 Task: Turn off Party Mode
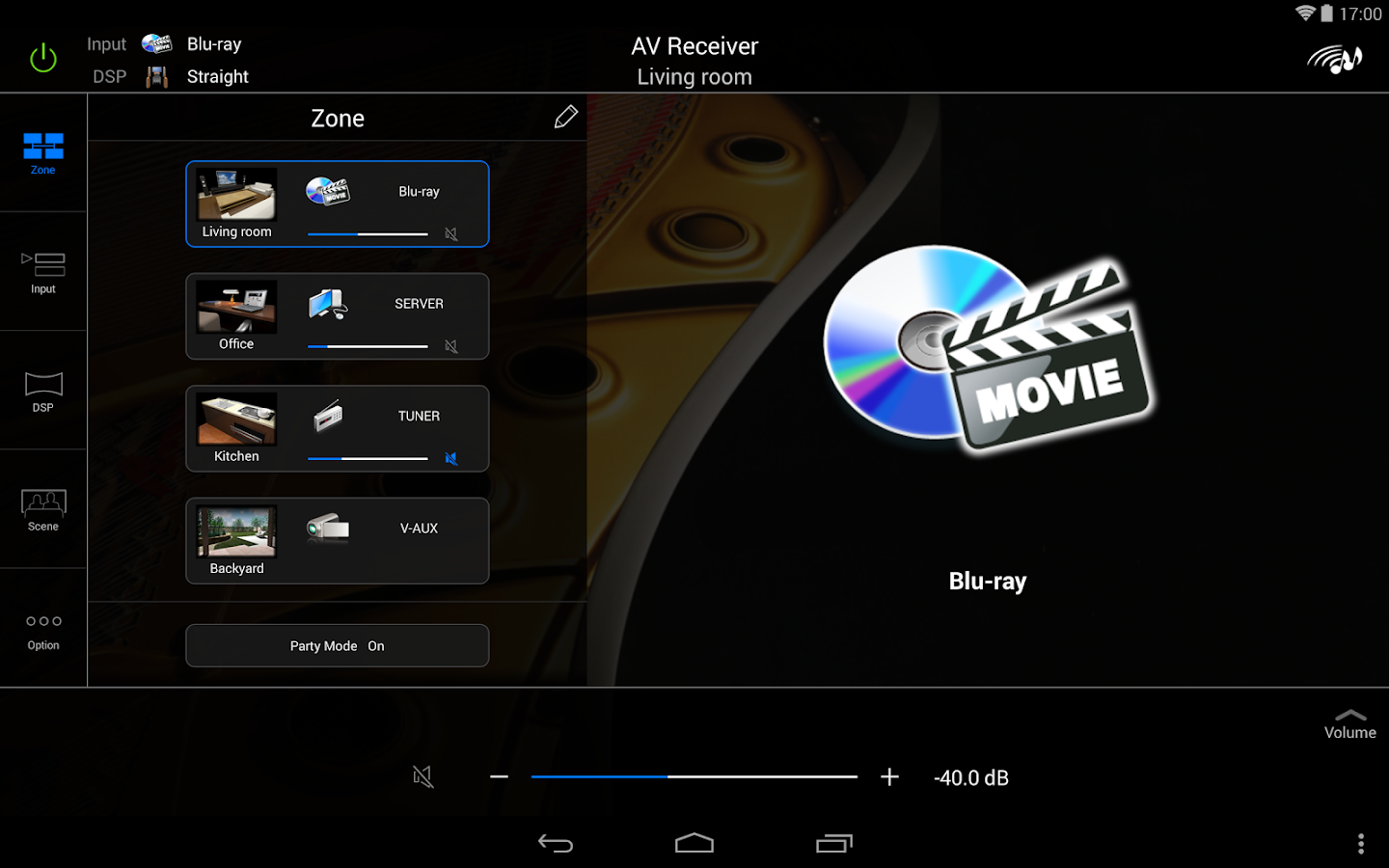[337, 645]
